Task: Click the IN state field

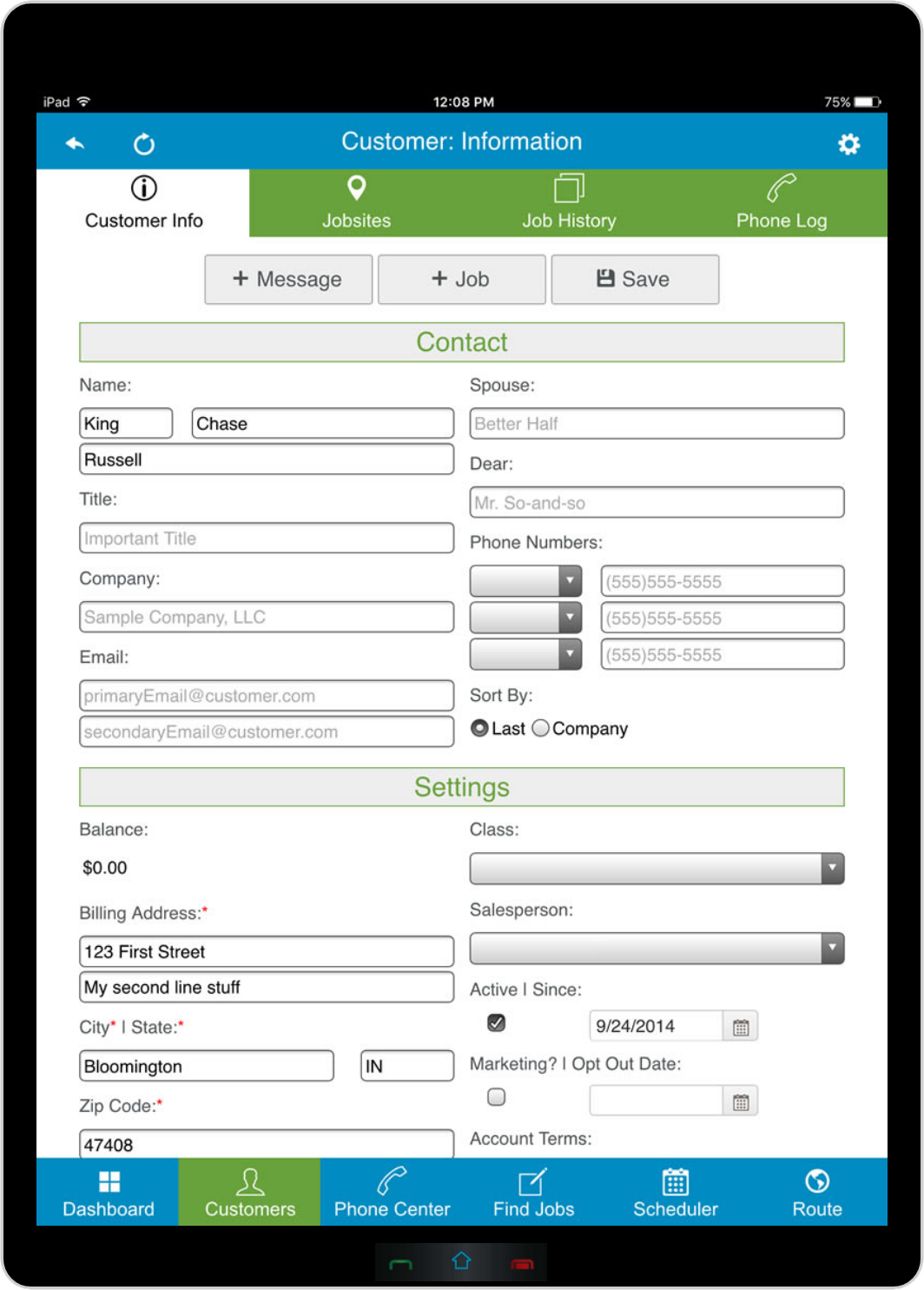Action: [407, 1066]
